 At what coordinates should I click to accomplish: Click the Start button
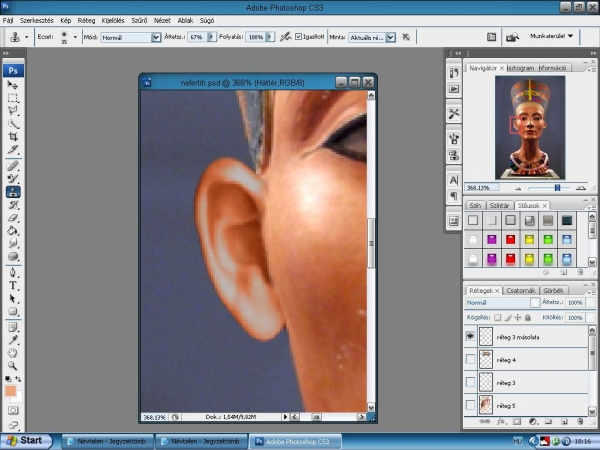[x=26, y=441]
